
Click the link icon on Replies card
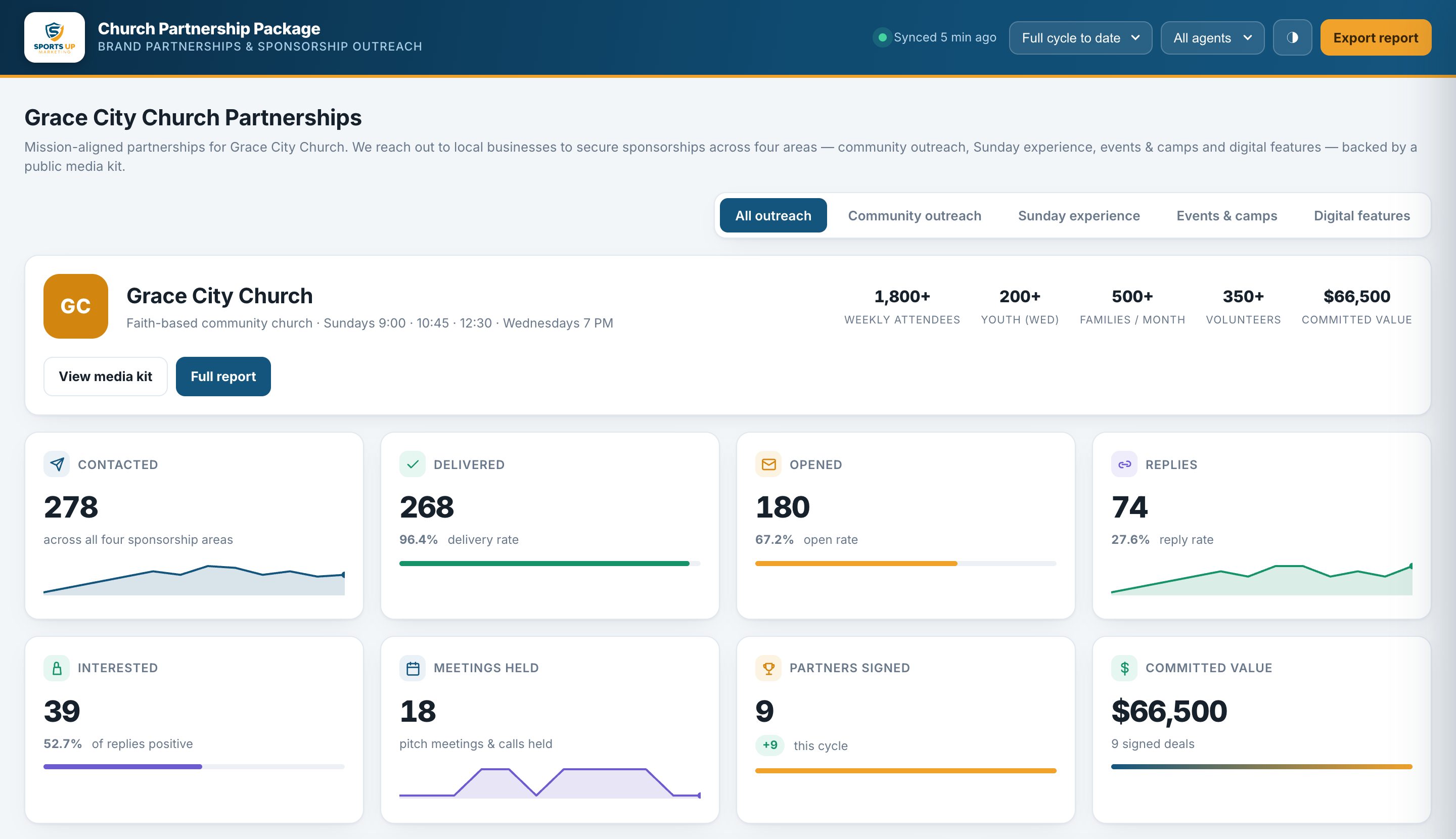coord(1124,464)
